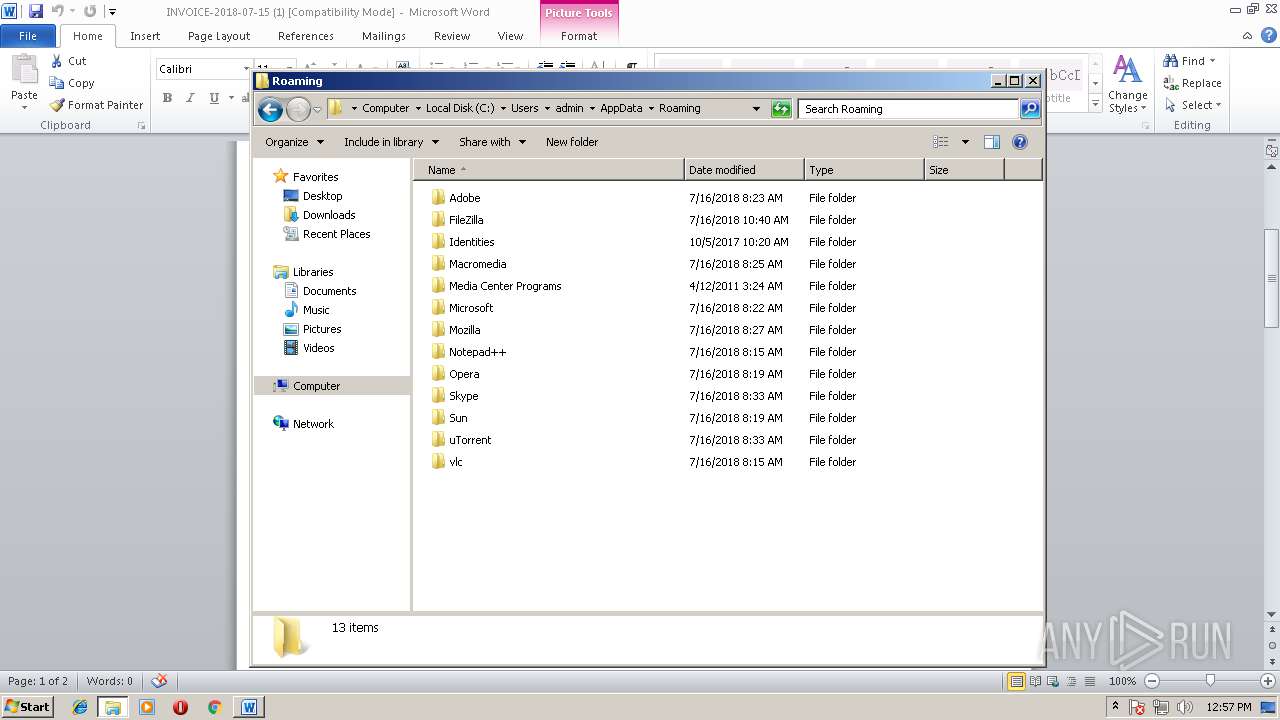Click the Zoom In plus button

tap(1267, 681)
